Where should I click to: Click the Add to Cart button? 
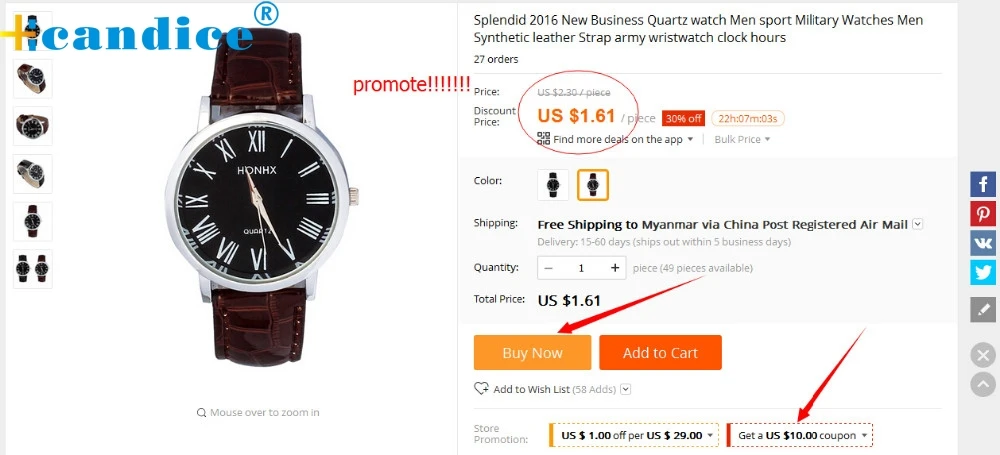tap(660, 352)
